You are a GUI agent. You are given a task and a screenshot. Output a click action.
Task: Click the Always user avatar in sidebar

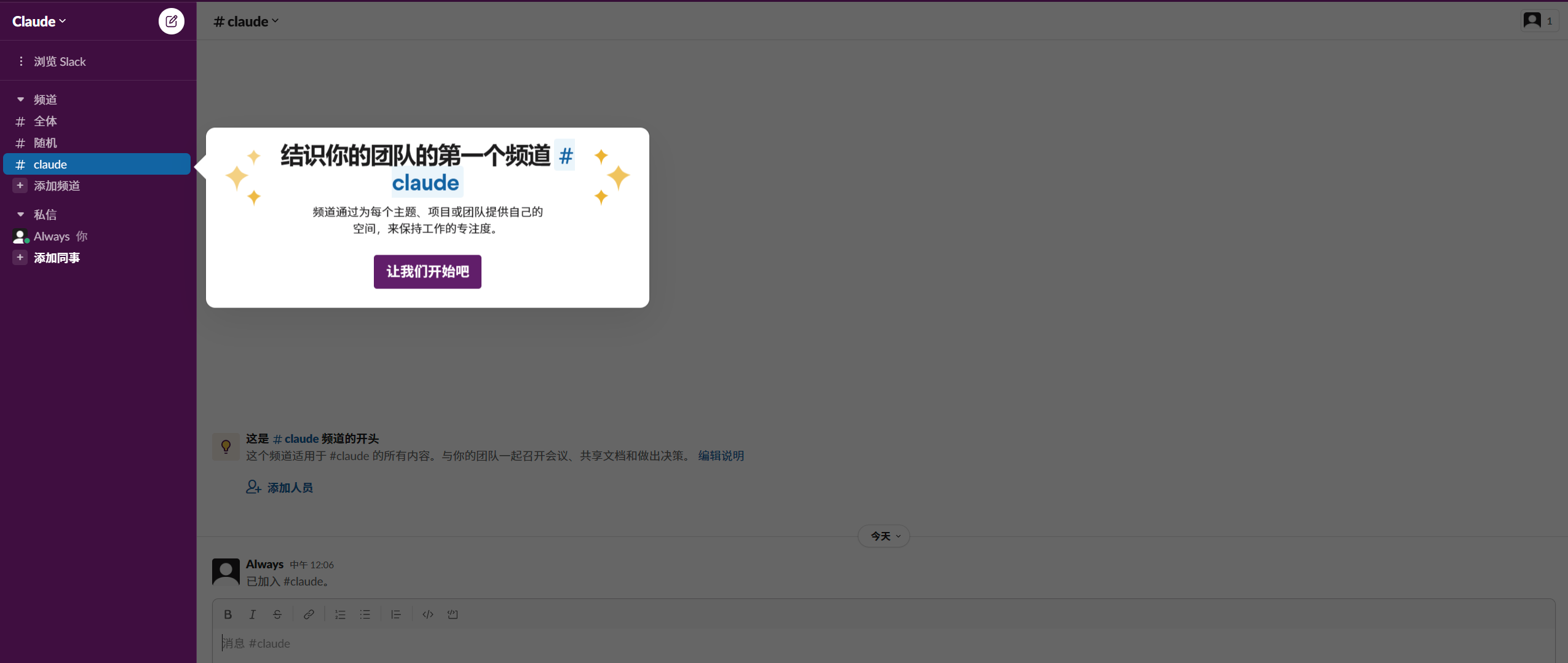(20, 236)
